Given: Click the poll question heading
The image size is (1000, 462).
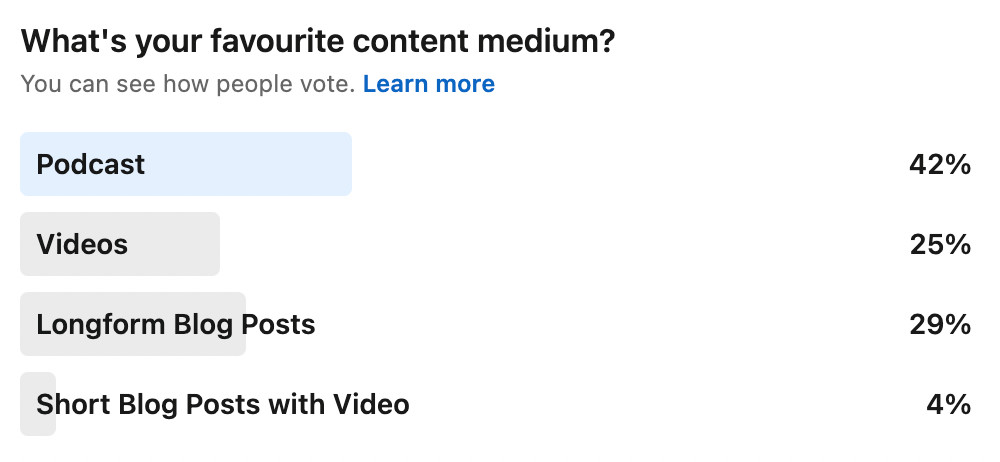Looking at the screenshot, I should (317, 42).
